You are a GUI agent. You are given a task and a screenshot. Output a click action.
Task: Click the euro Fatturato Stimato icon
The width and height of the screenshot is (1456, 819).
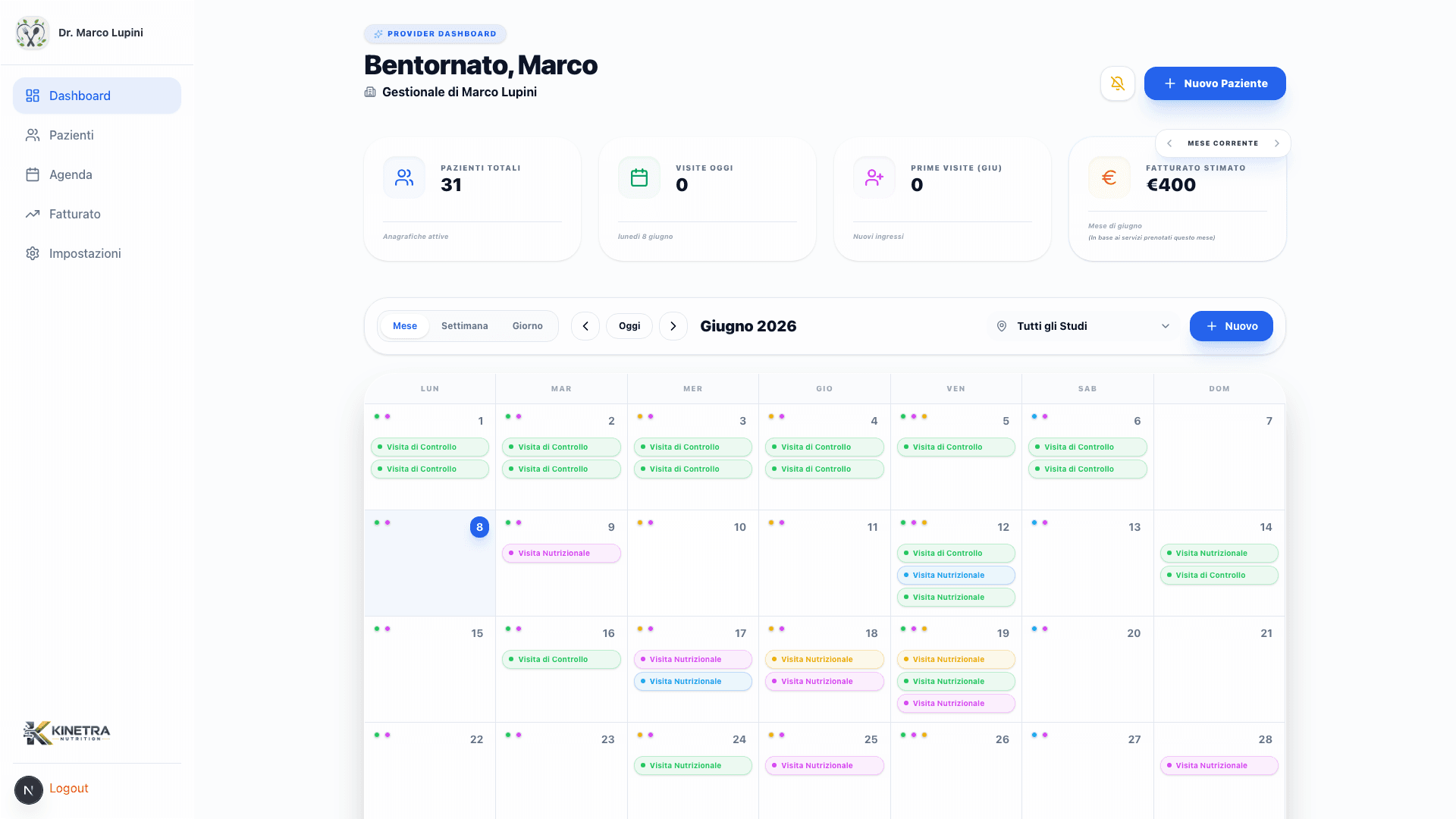coord(1109,177)
